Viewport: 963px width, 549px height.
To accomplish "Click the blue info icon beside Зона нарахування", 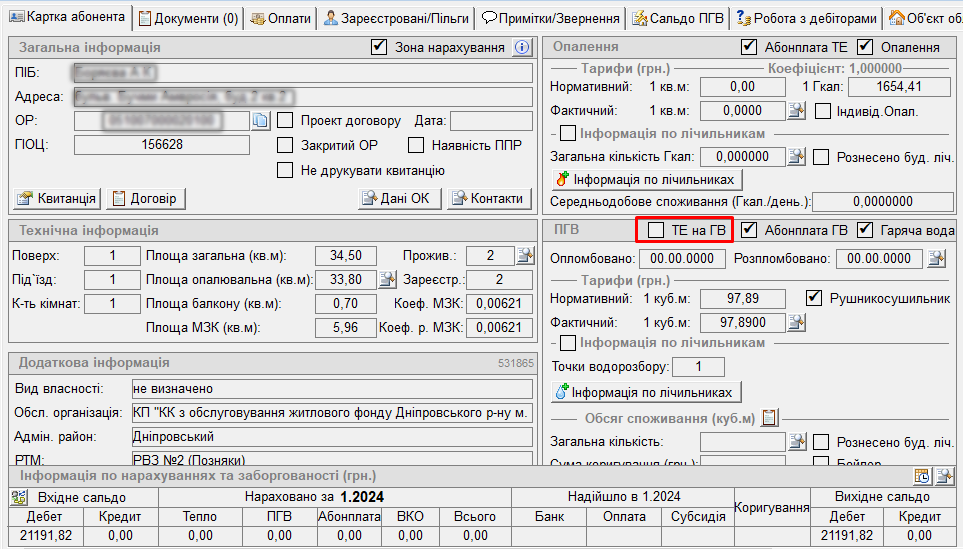I will click(x=521, y=47).
